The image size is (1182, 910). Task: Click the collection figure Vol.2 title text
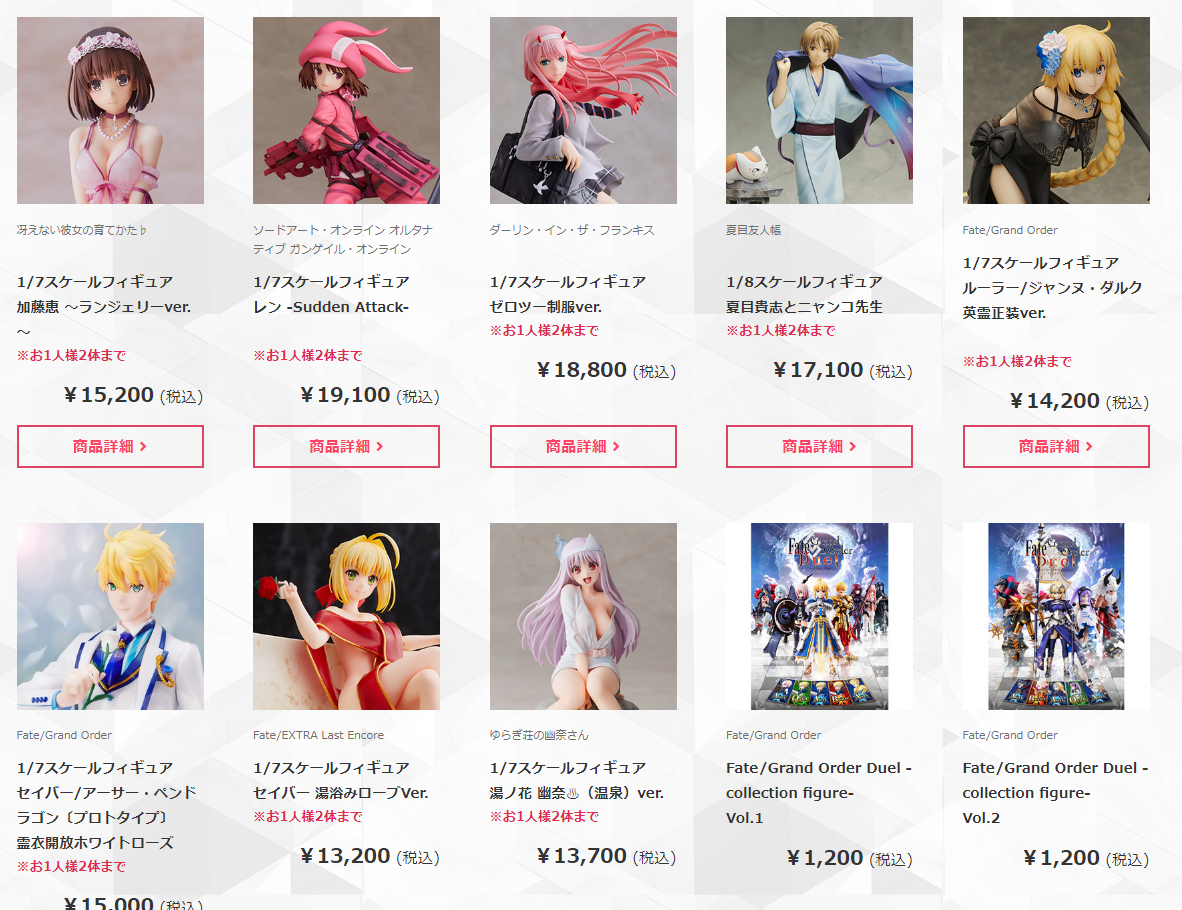click(x=1055, y=792)
